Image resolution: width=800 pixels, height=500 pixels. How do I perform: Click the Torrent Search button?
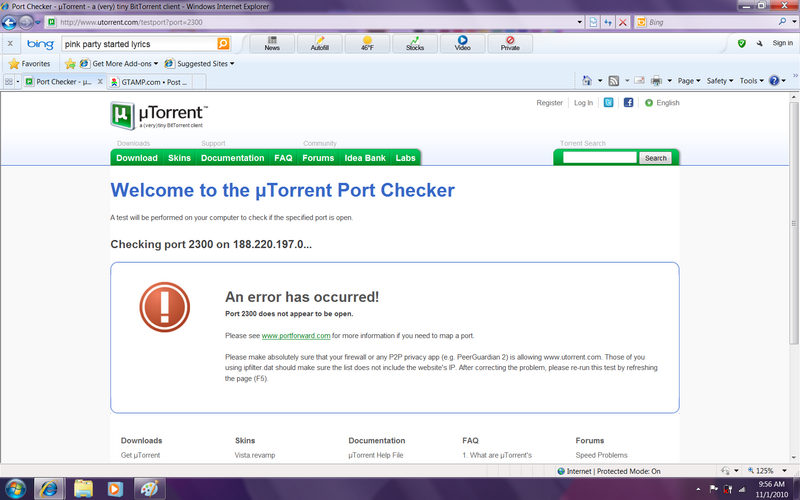click(x=655, y=158)
